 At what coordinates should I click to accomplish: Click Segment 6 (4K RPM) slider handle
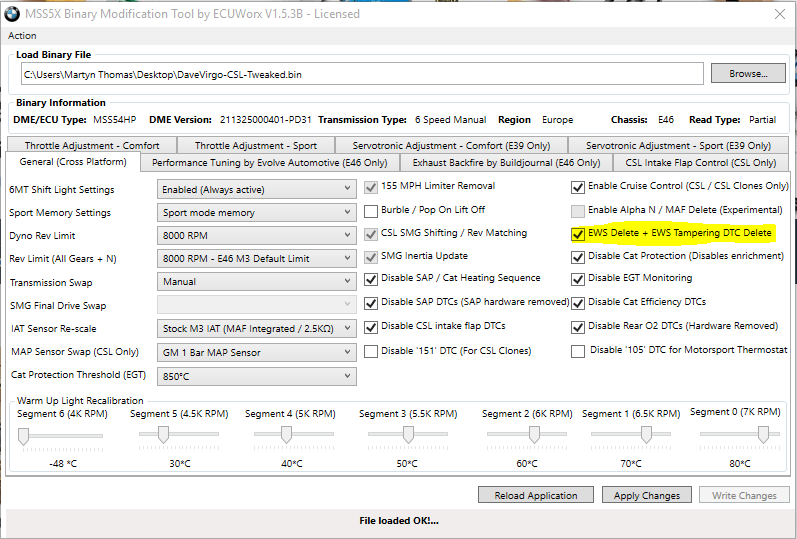23,436
